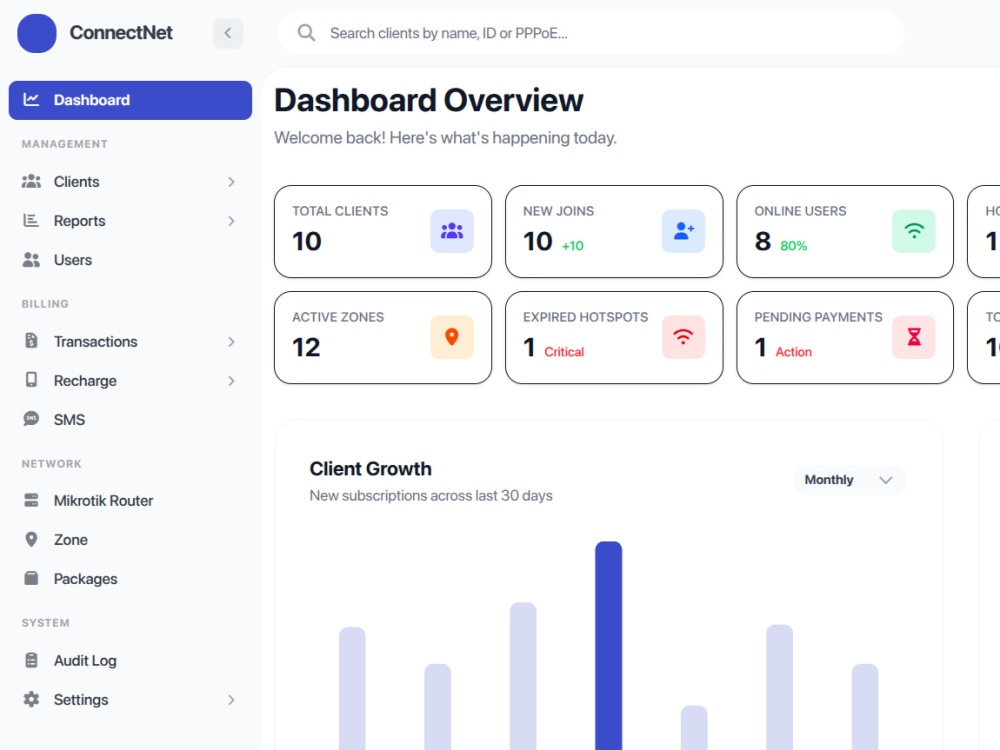Viewport: 1000px width, 750px height.
Task: Focus the client search input field
Action: [591, 33]
